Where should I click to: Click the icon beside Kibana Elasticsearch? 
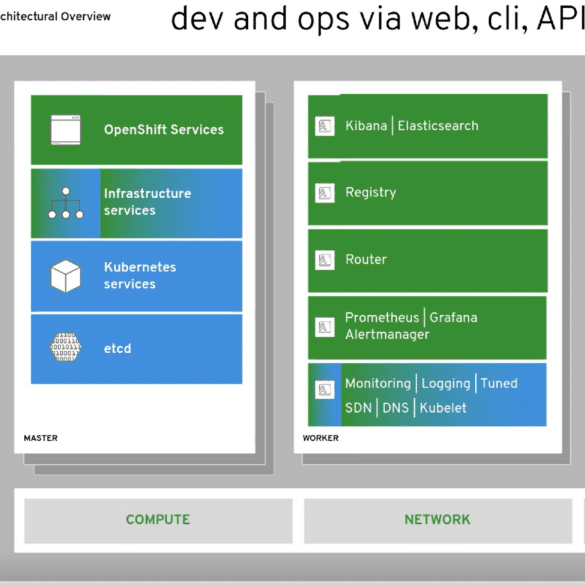(x=325, y=126)
